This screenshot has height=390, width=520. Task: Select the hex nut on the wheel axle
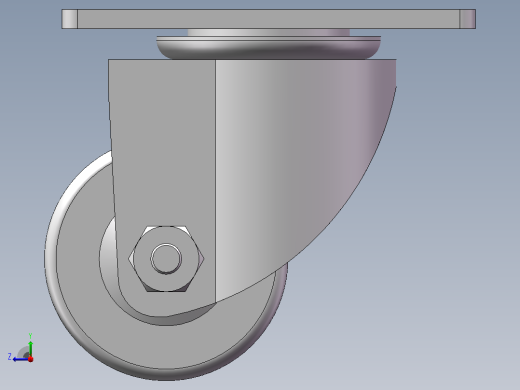tap(166, 259)
